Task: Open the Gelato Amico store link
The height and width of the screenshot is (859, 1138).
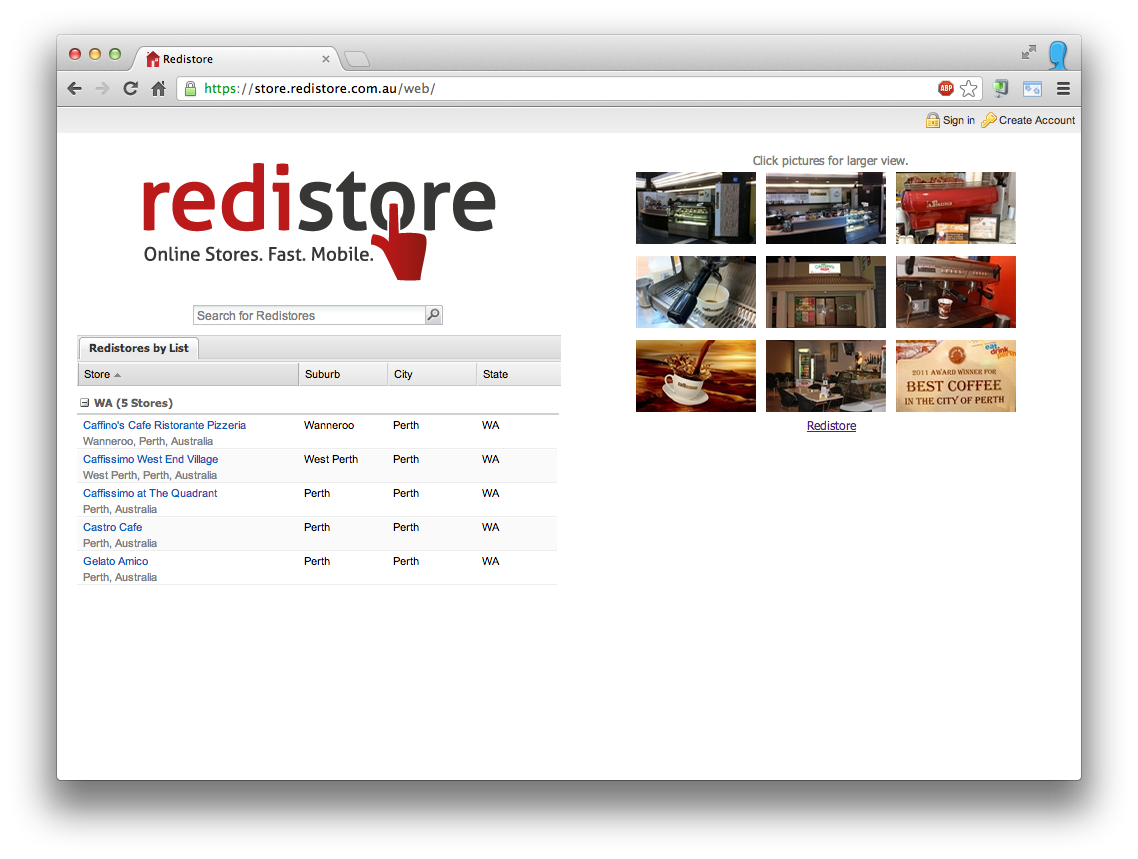Action: tap(115, 562)
